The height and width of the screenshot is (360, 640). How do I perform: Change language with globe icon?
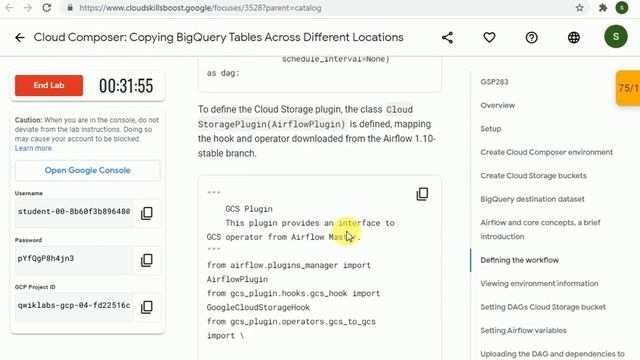tap(574, 38)
